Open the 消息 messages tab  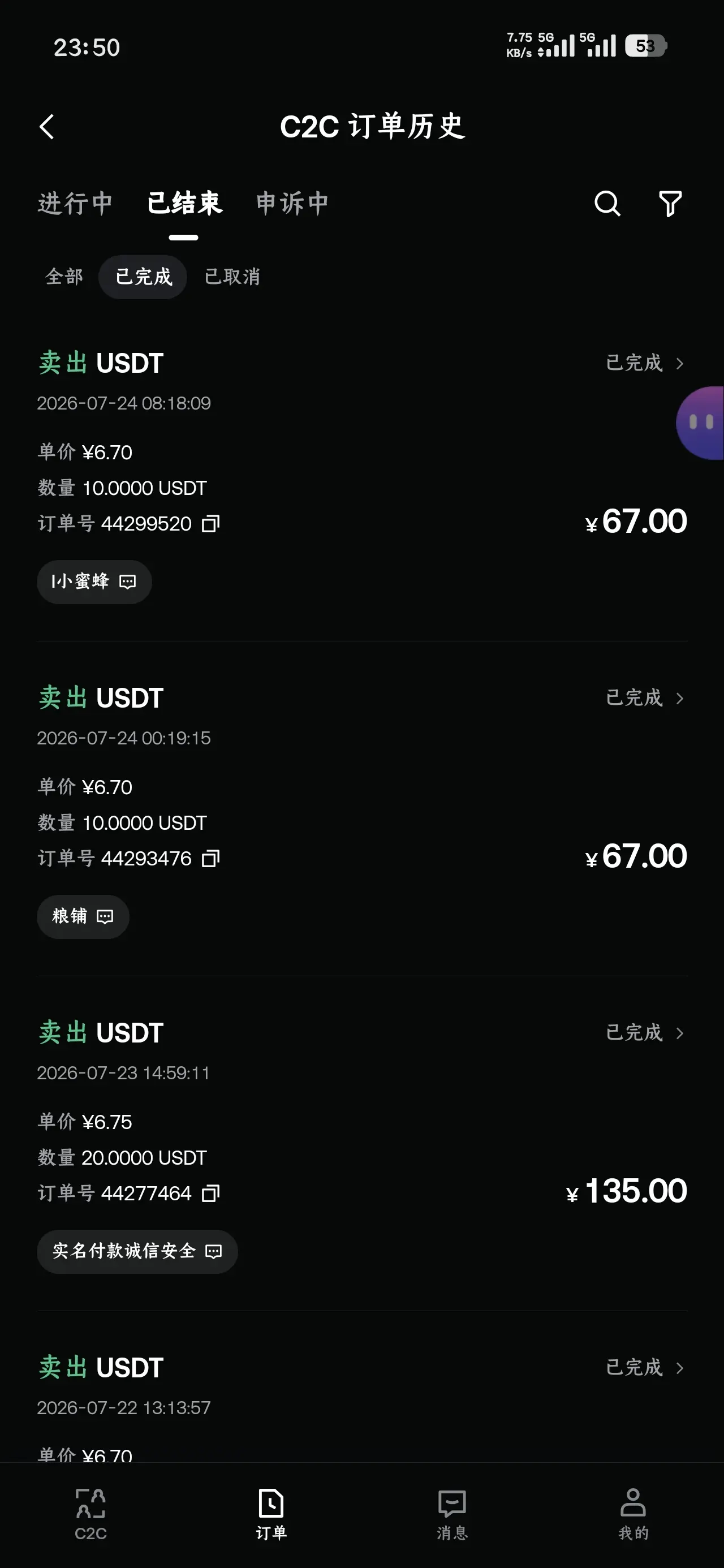(x=452, y=1514)
